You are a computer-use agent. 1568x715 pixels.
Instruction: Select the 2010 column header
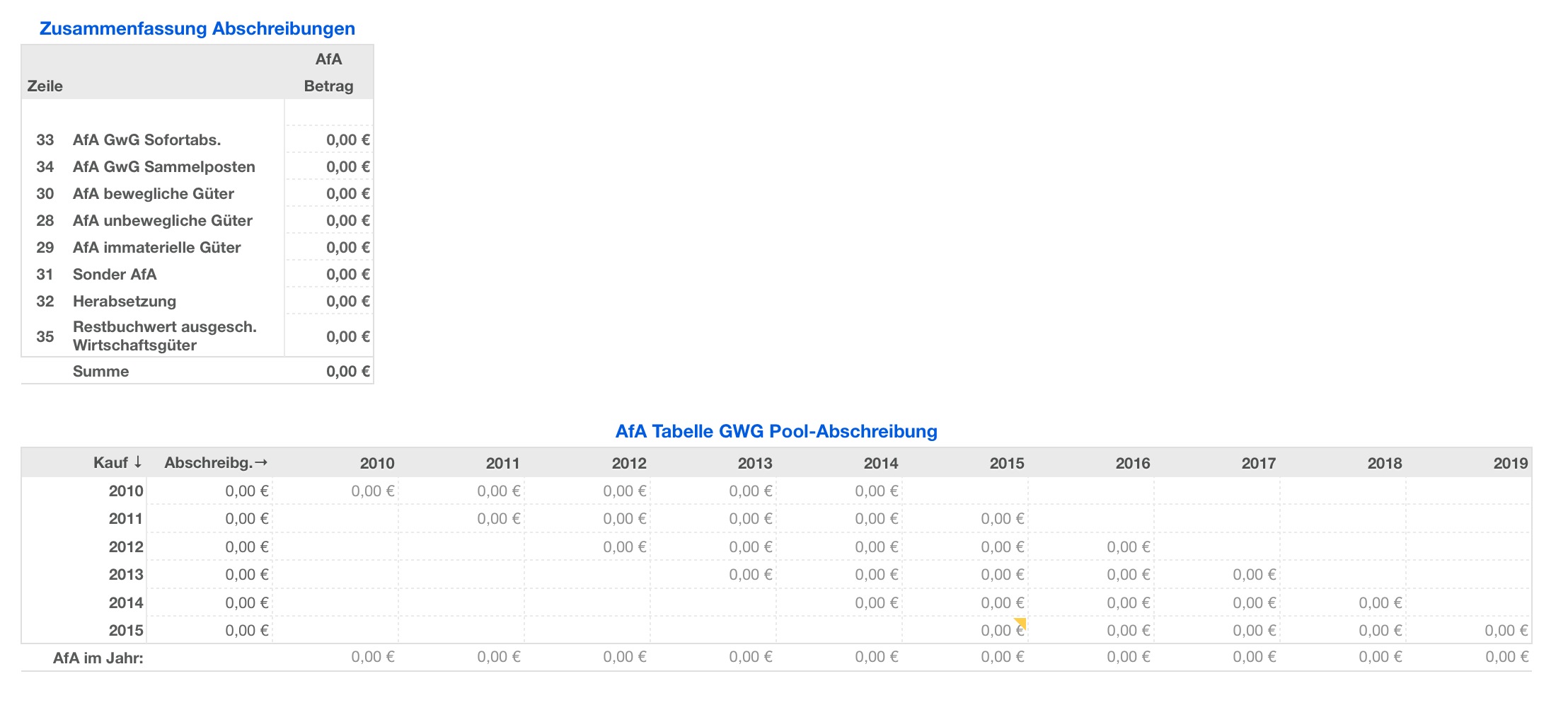[x=376, y=463]
